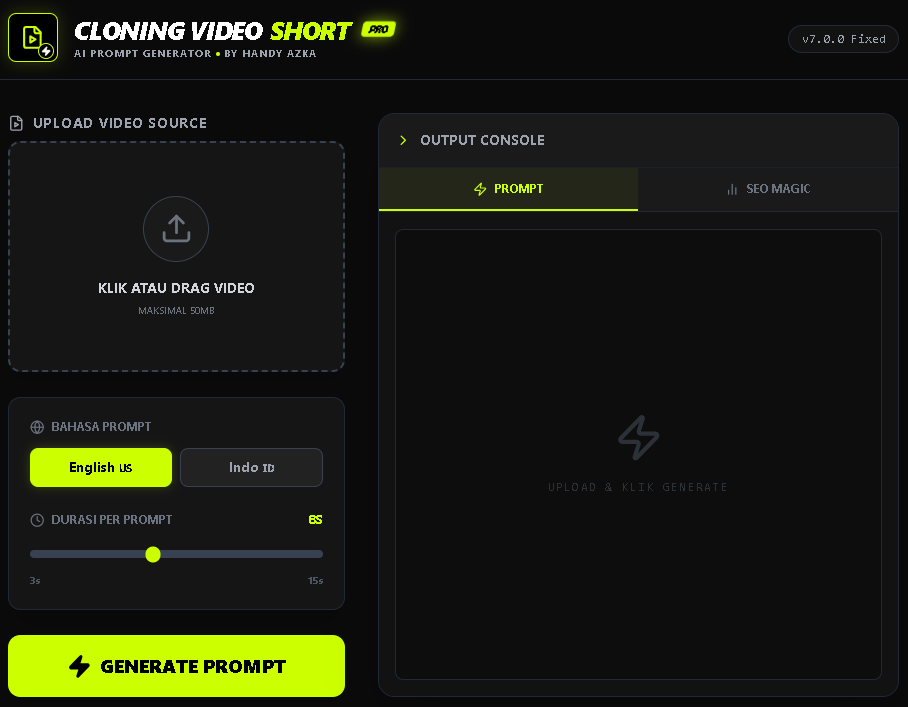Click the upload arrow circle icon
This screenshot has height=707, width=908.
point(176,229)
